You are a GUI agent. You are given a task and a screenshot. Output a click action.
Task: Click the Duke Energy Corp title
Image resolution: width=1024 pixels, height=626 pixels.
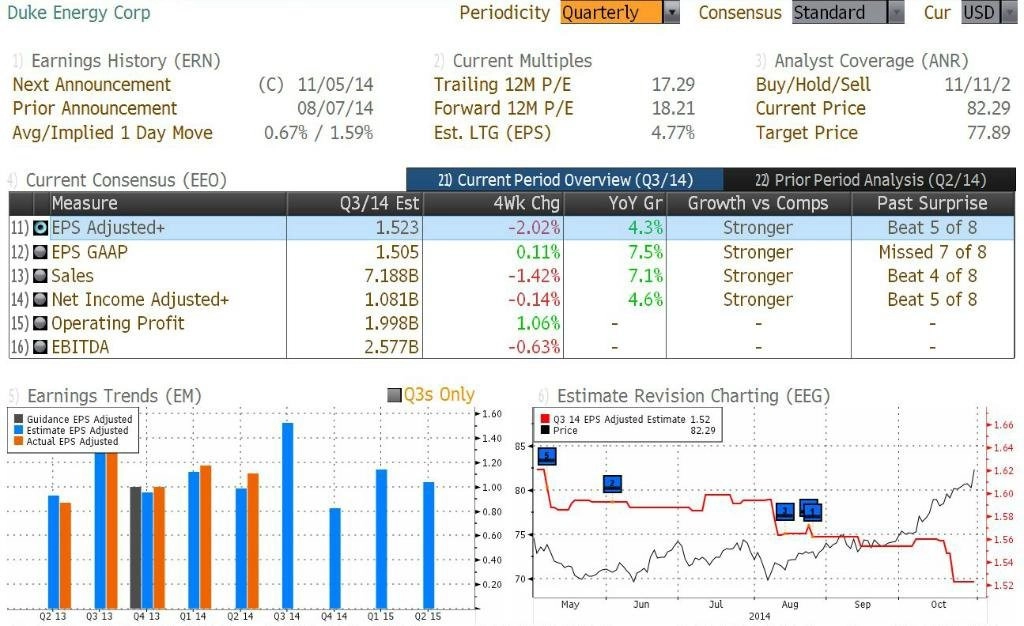click(x=78, y=12)
